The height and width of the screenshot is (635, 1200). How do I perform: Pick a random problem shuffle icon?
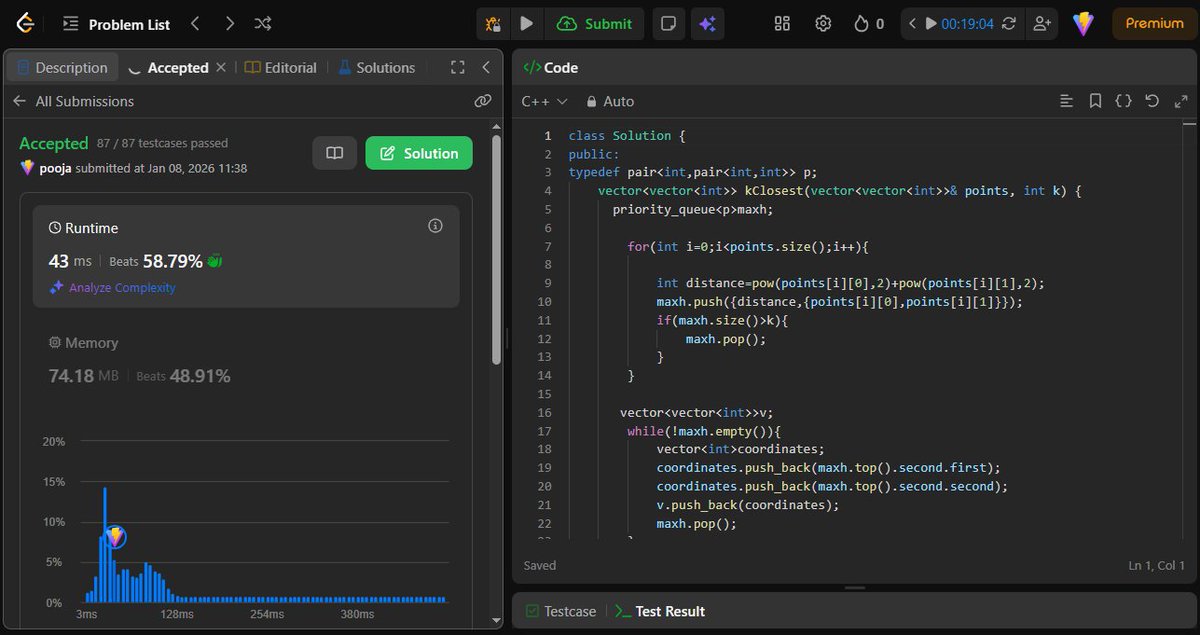[263, 23]
